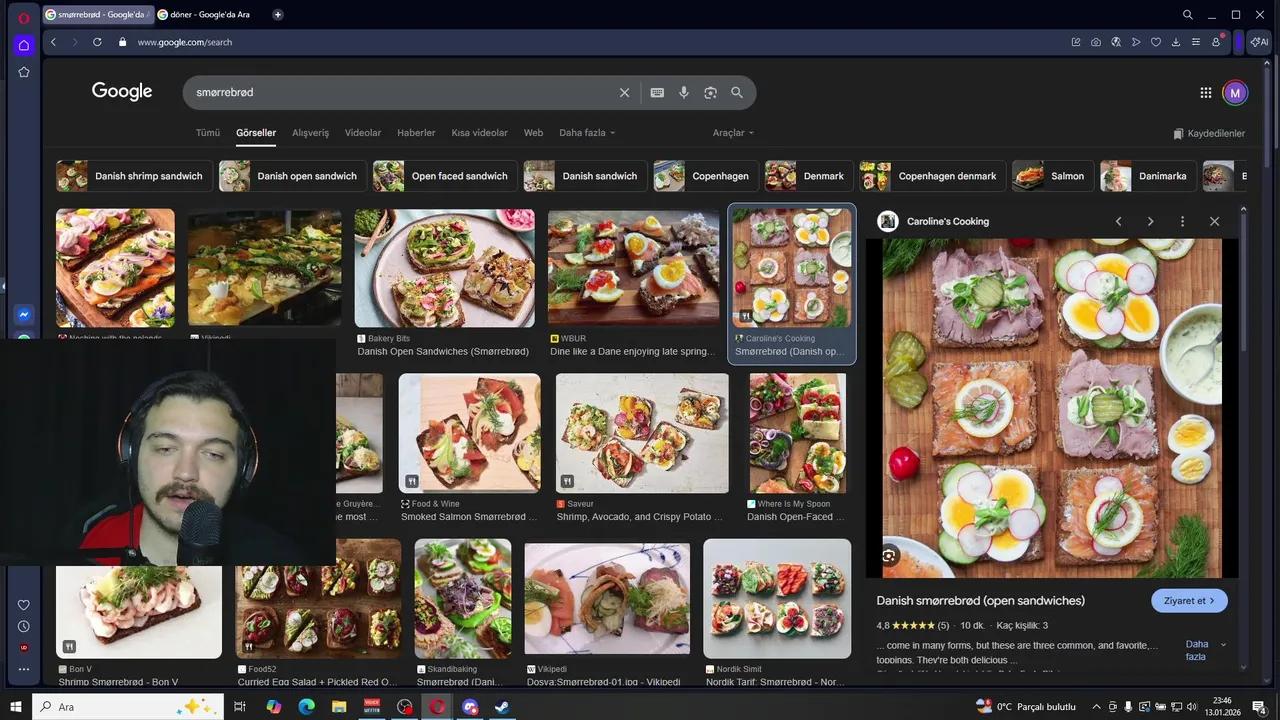1280x720 pixels.
Task: Click the Google logo
Action: click(x=122, y=91)
